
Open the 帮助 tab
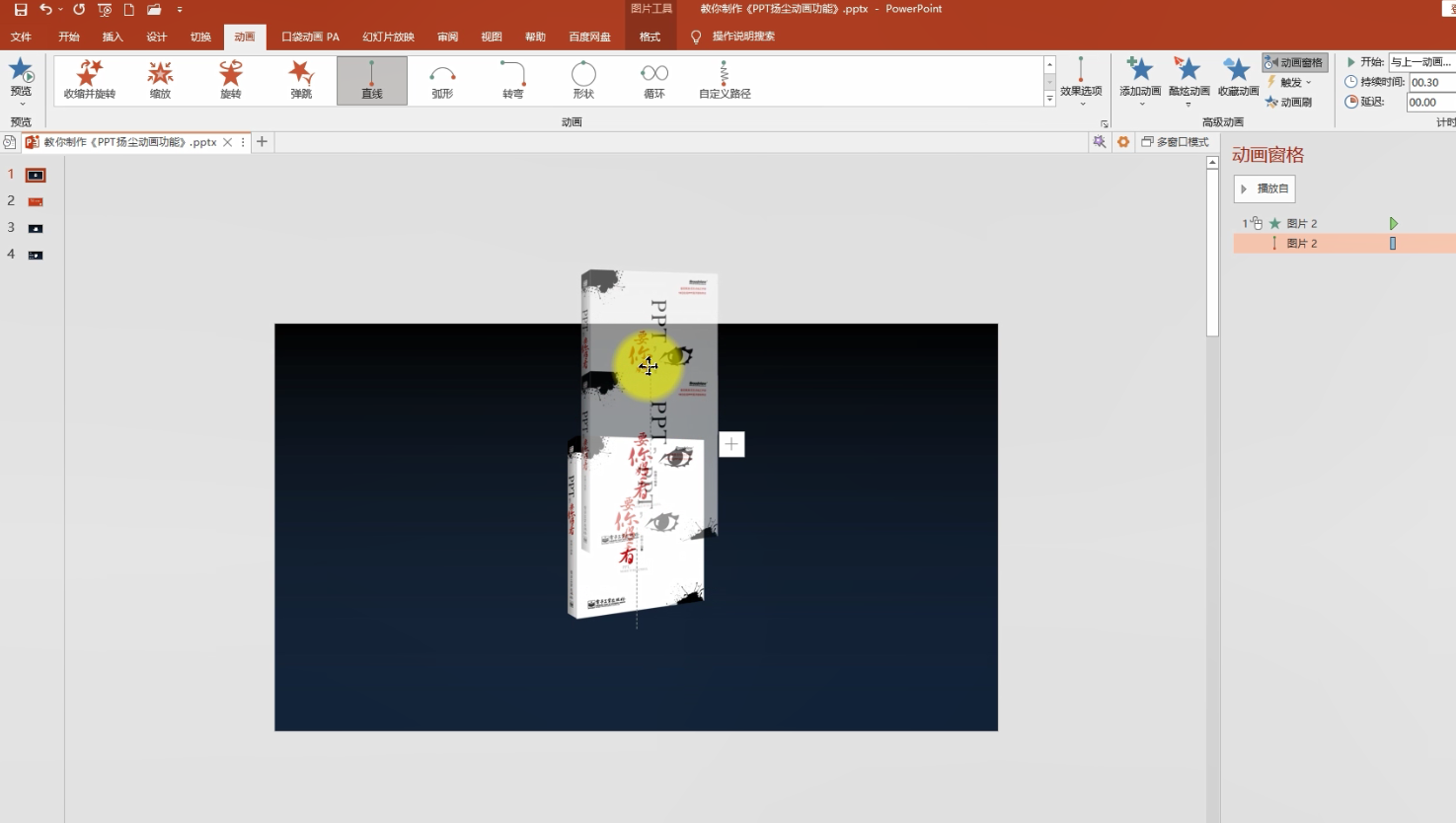pos(535,37)
